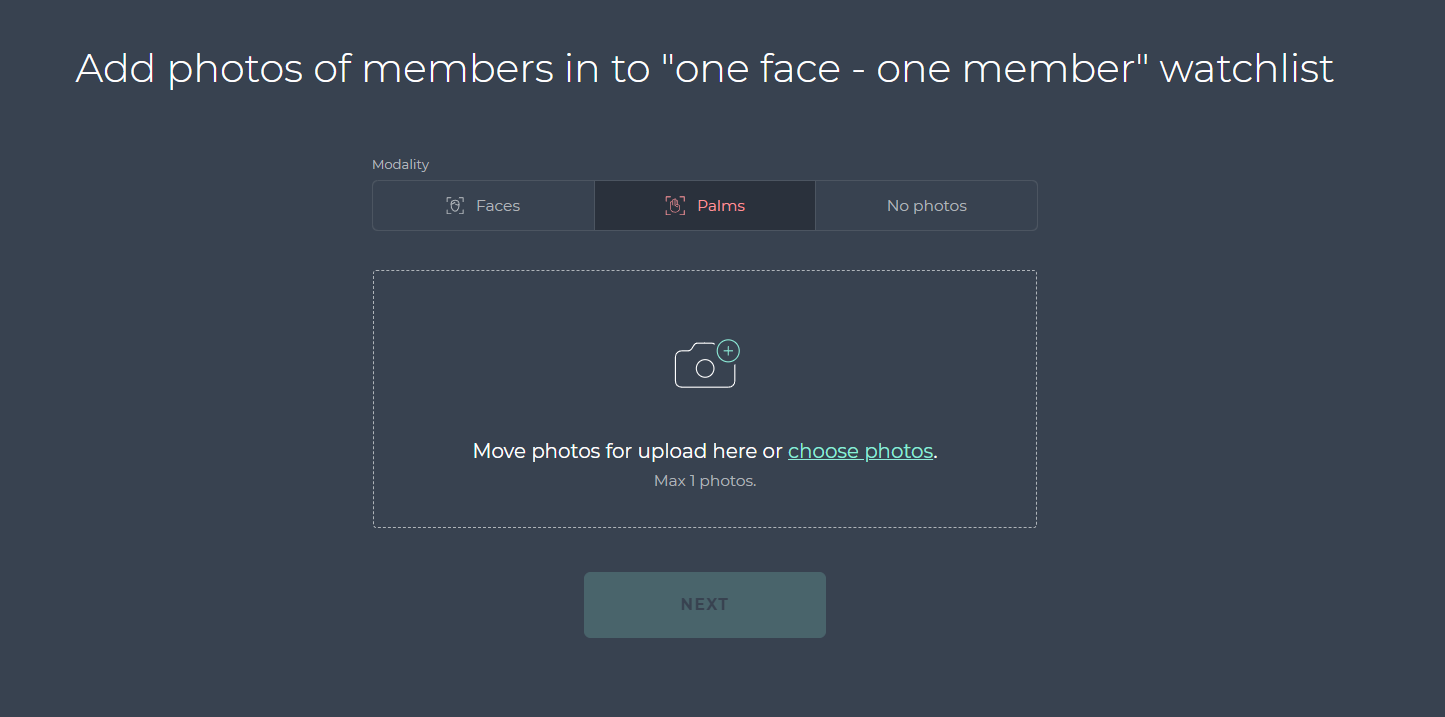Viewport: 1445px width, 717px height.
Task: Click inside the dashed upload drop zone
Action: point(705,399)
